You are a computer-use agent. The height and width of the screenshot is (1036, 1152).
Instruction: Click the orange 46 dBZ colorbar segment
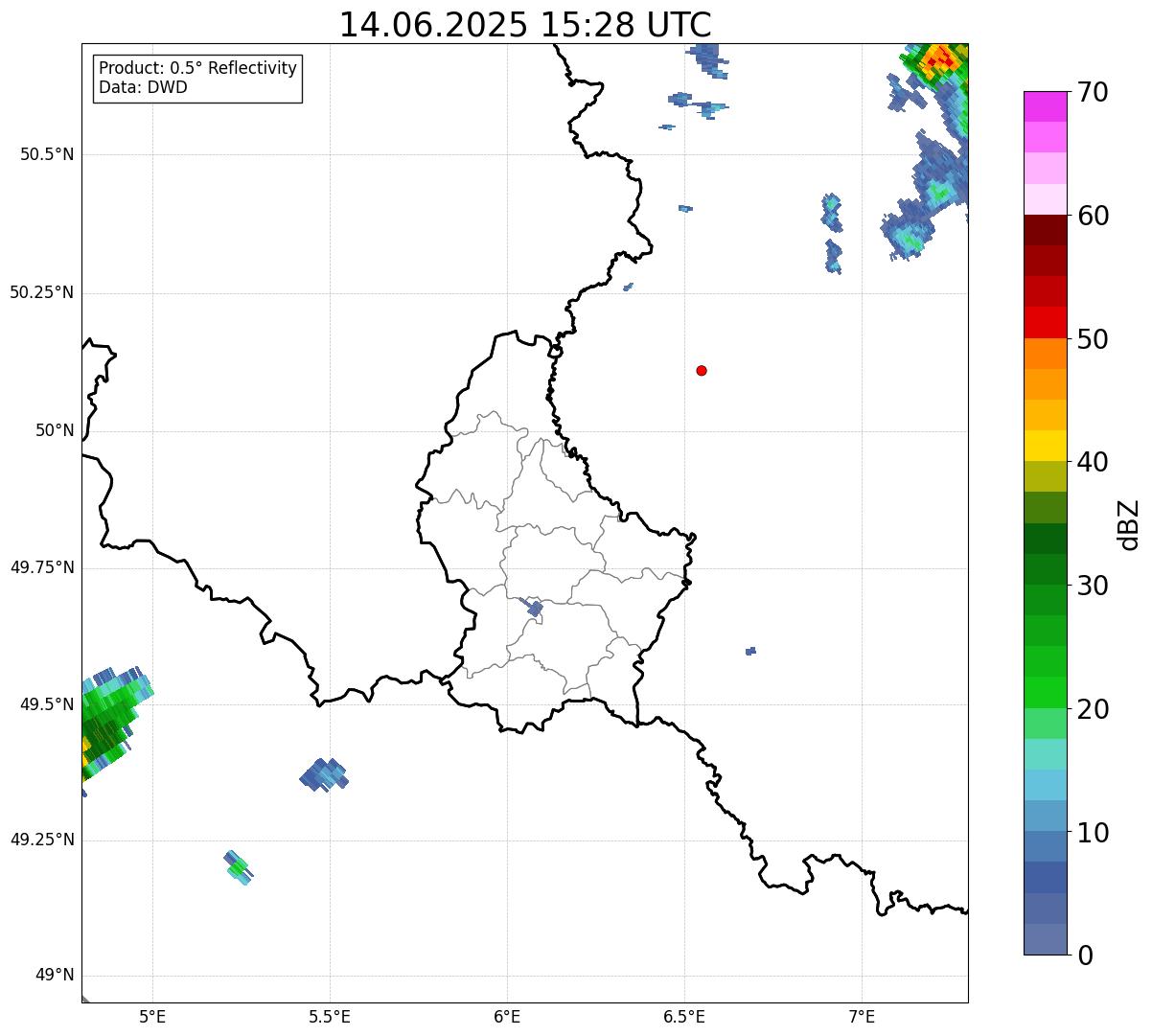point(1045,384)
